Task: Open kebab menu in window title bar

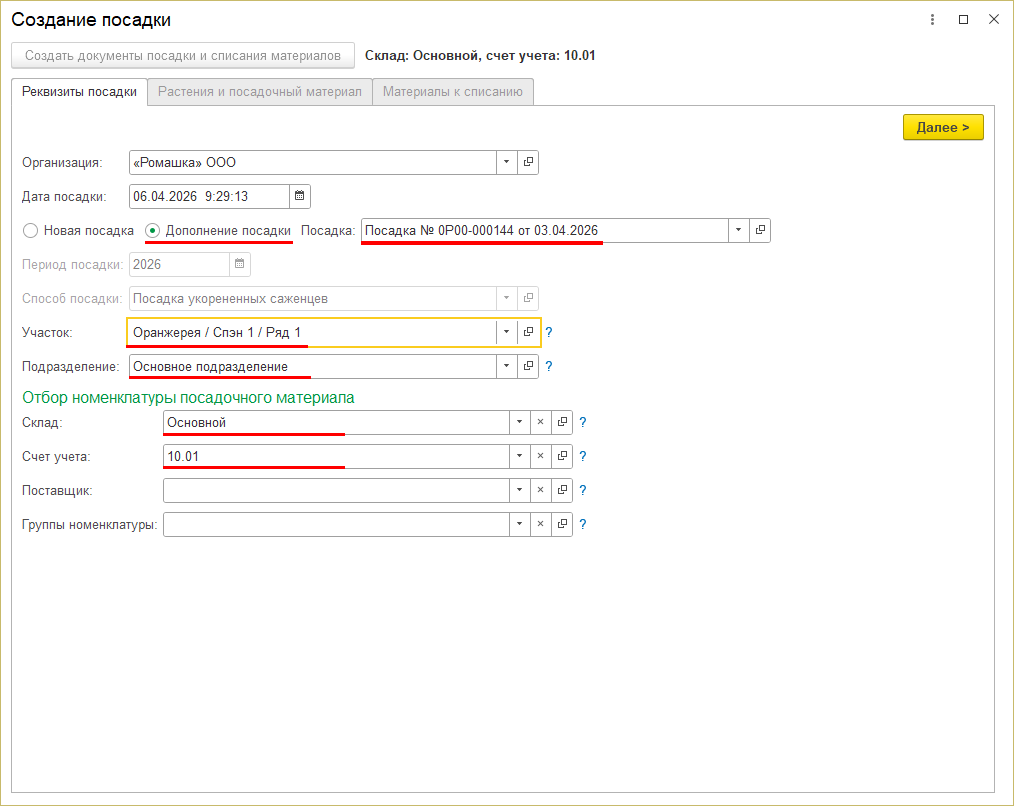Action: tap(932, 20)
